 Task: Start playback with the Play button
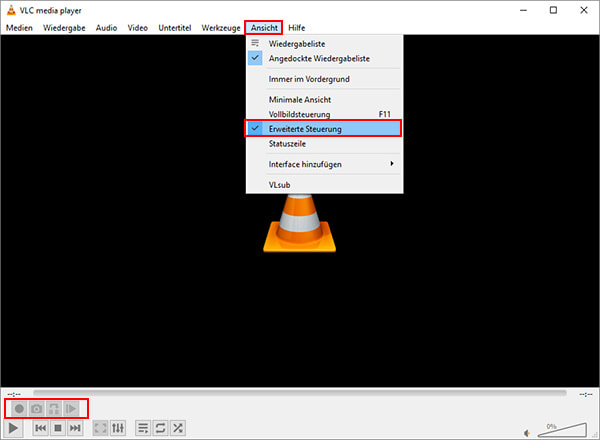tap(13, 428)
